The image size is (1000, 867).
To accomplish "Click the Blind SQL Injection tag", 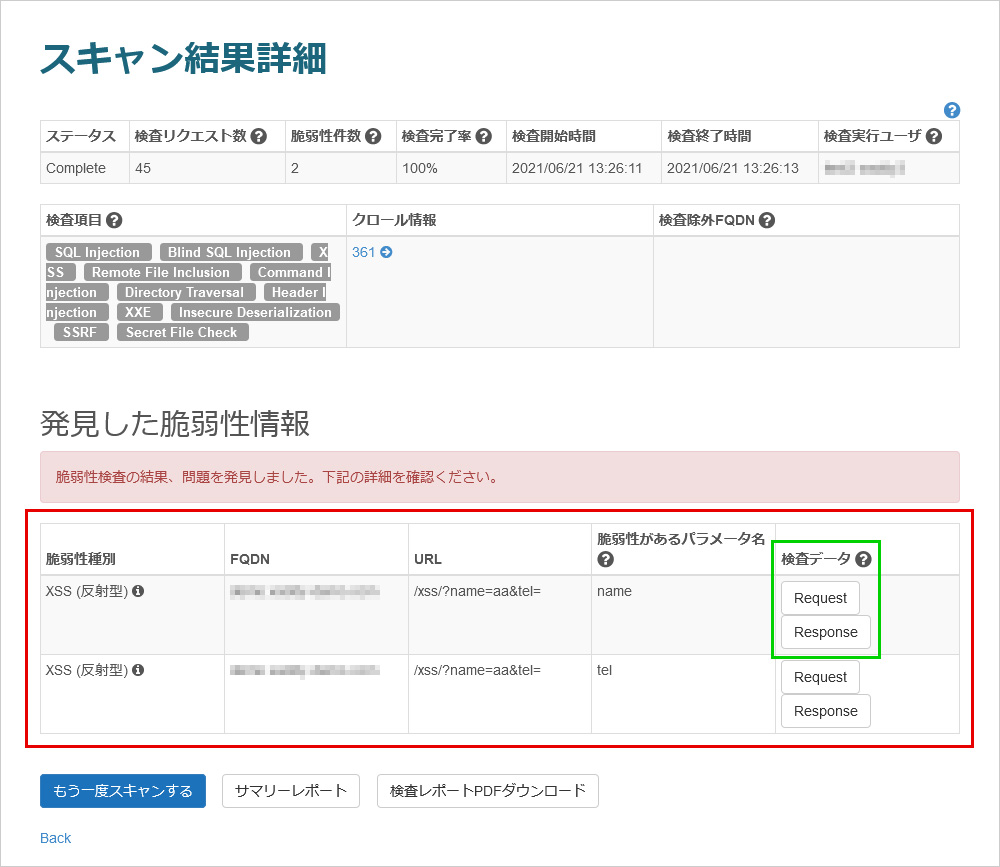I will (230, 252).
